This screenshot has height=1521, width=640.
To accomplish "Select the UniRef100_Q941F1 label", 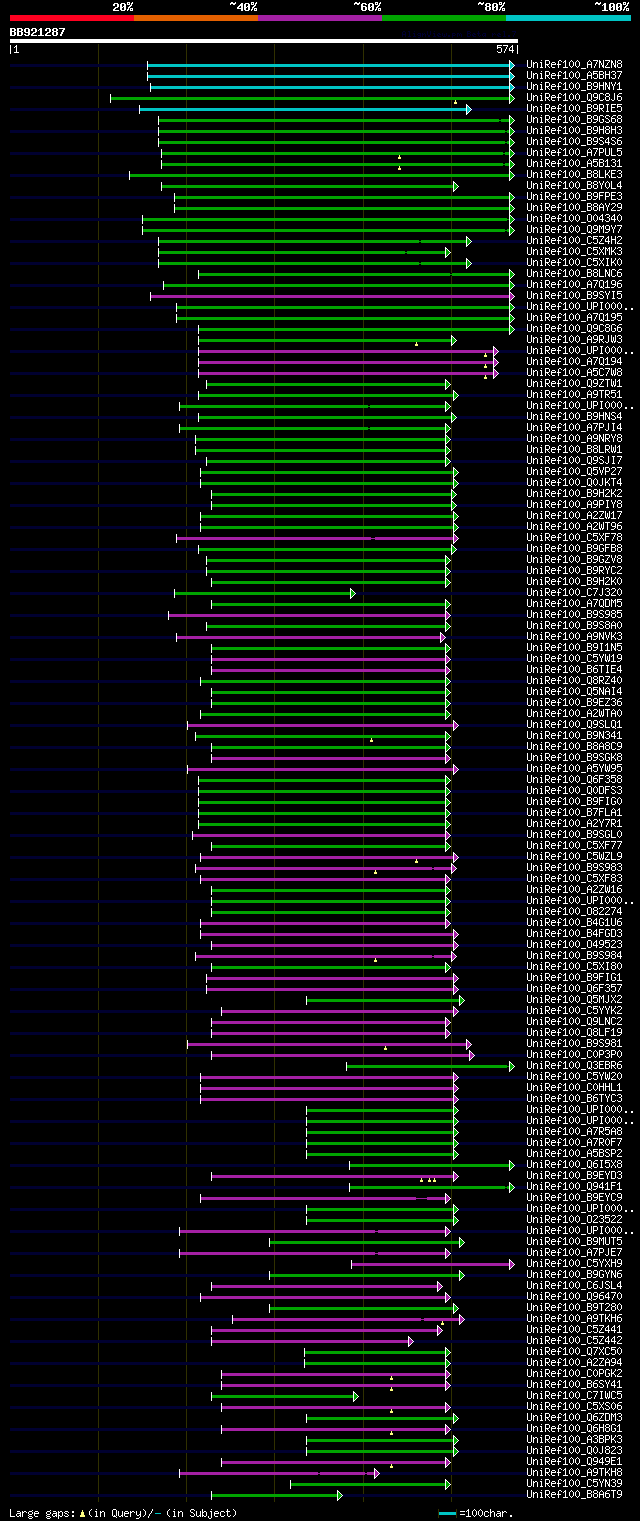I will click(x=574, y=1186).
